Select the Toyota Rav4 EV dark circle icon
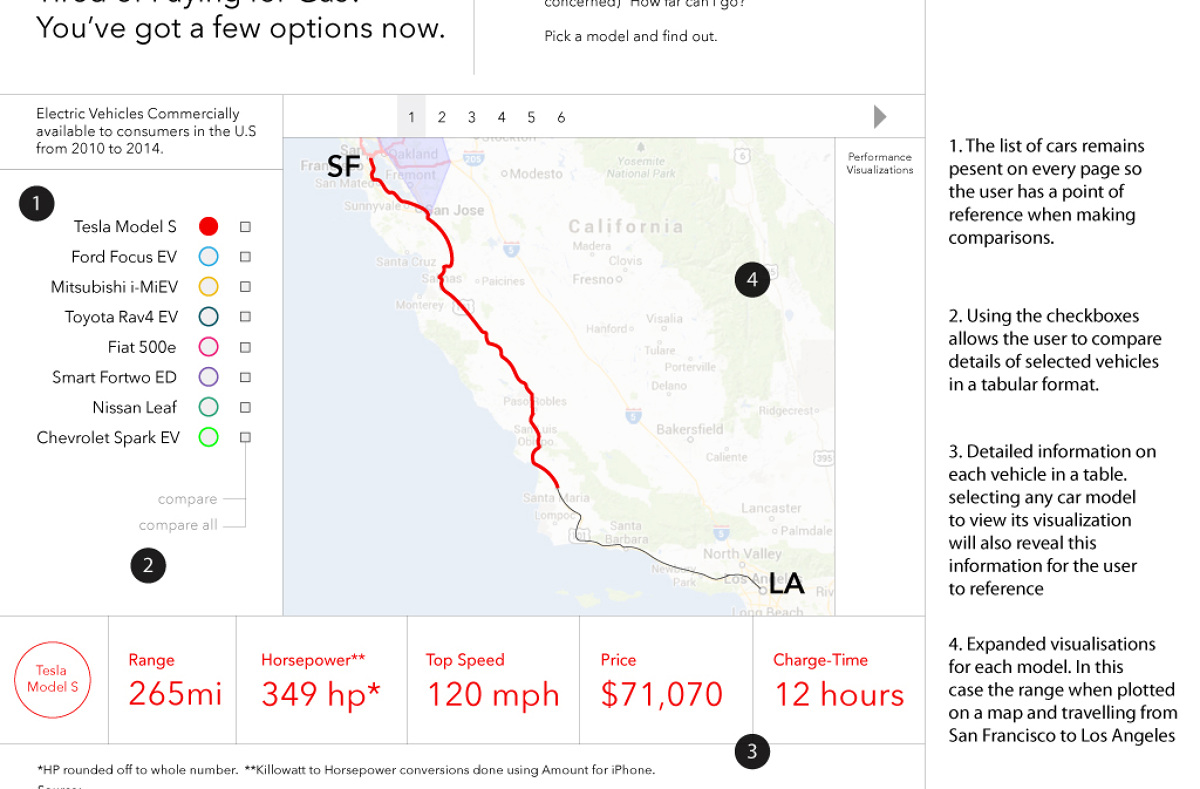Image resolution: width=1200 pixels, height=789 pixels. tap(208, 316)
